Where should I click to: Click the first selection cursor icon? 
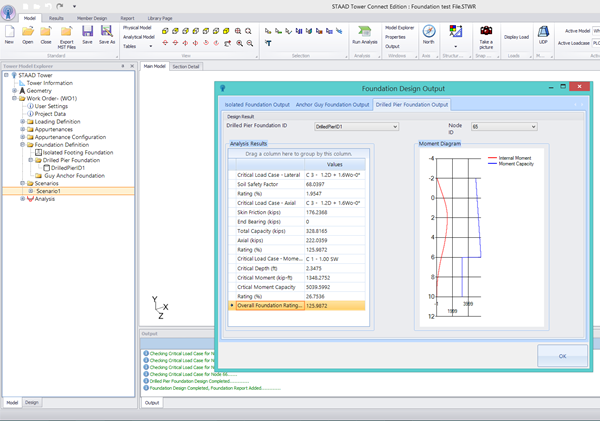(x=268, y=31)
